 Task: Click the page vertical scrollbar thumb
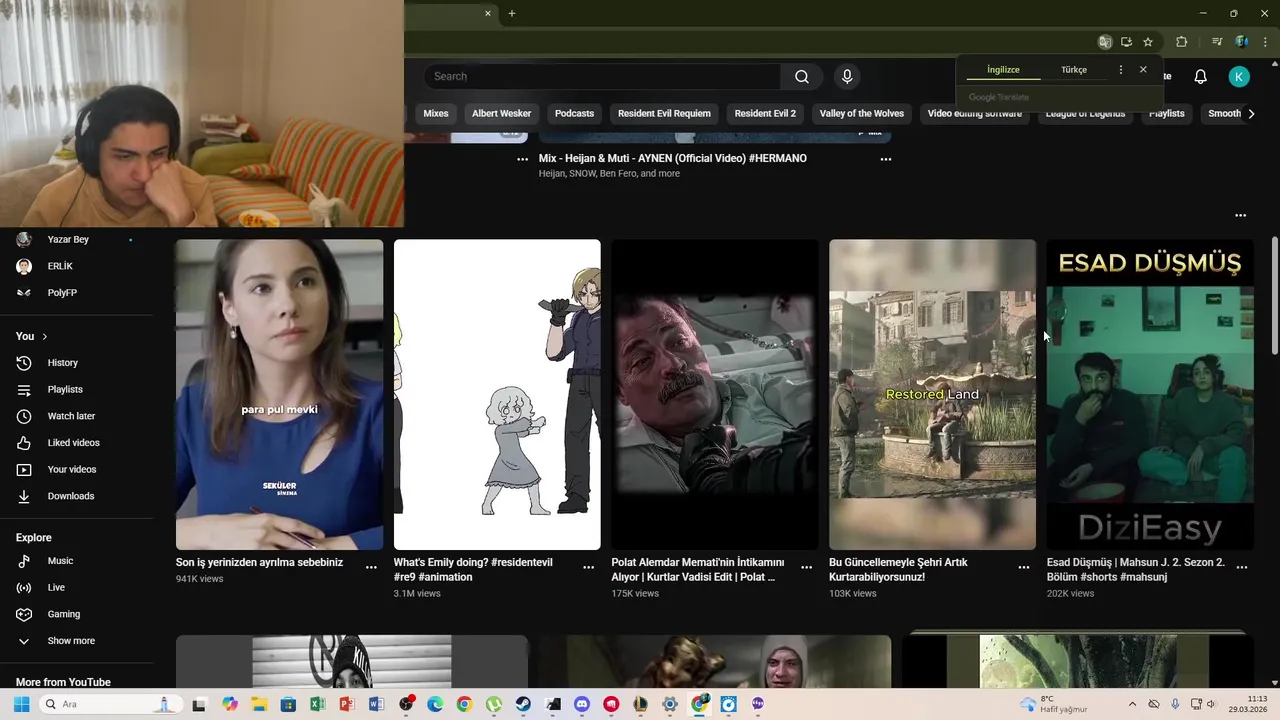tap(1274, 295)
